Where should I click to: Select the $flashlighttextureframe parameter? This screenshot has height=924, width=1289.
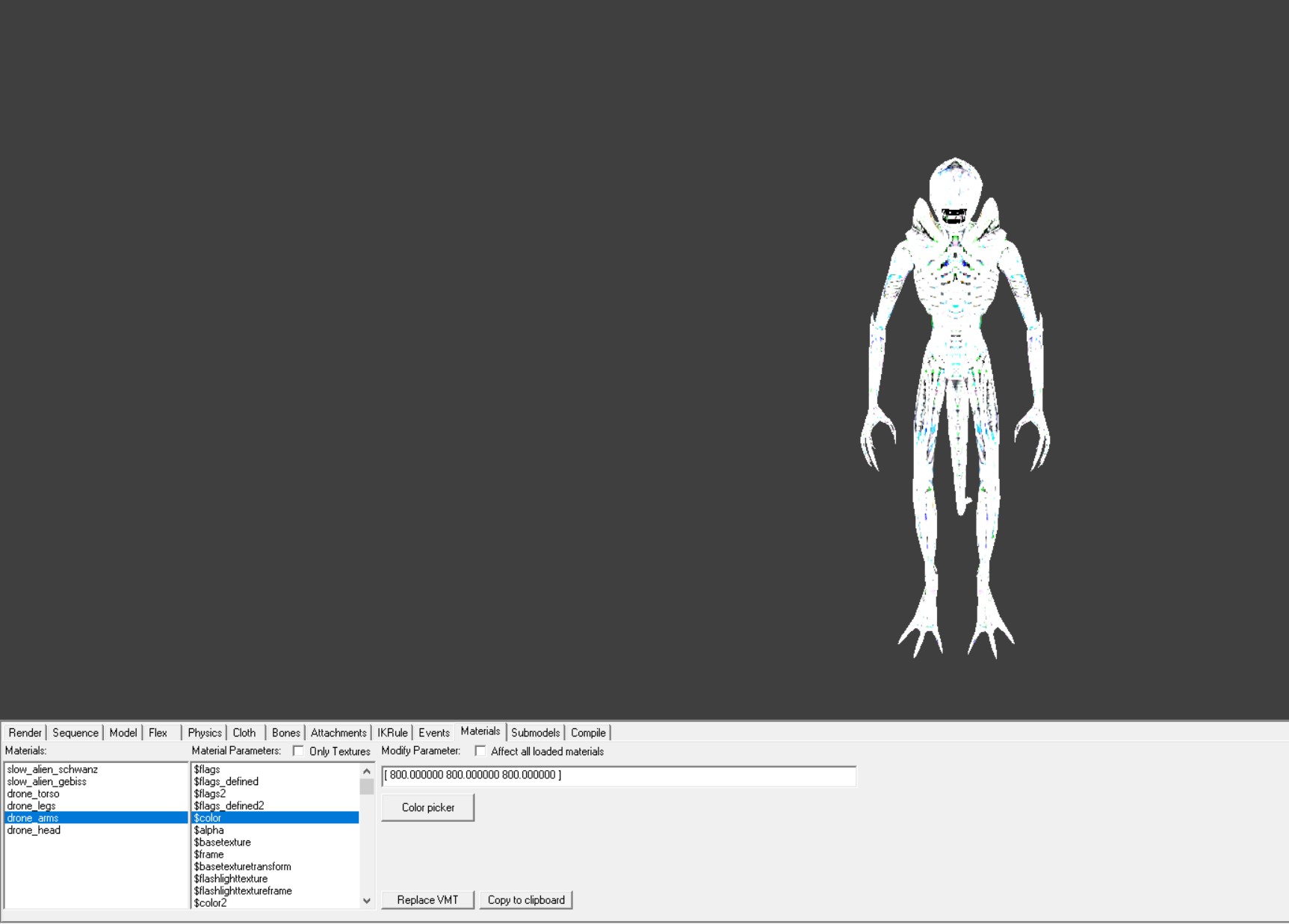pyautogui.click(x=275, y=890)
